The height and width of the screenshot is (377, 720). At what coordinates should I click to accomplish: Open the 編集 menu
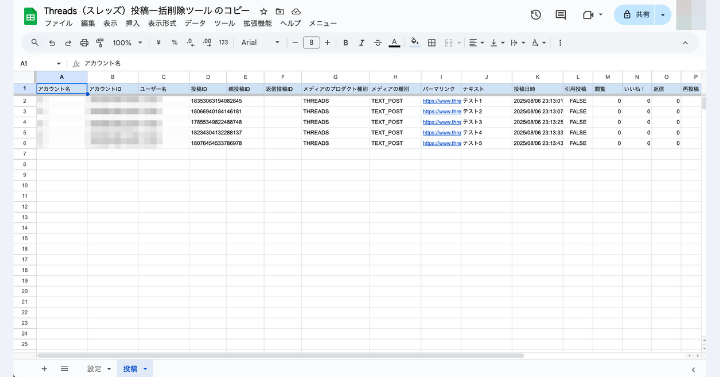pos(88,23)
